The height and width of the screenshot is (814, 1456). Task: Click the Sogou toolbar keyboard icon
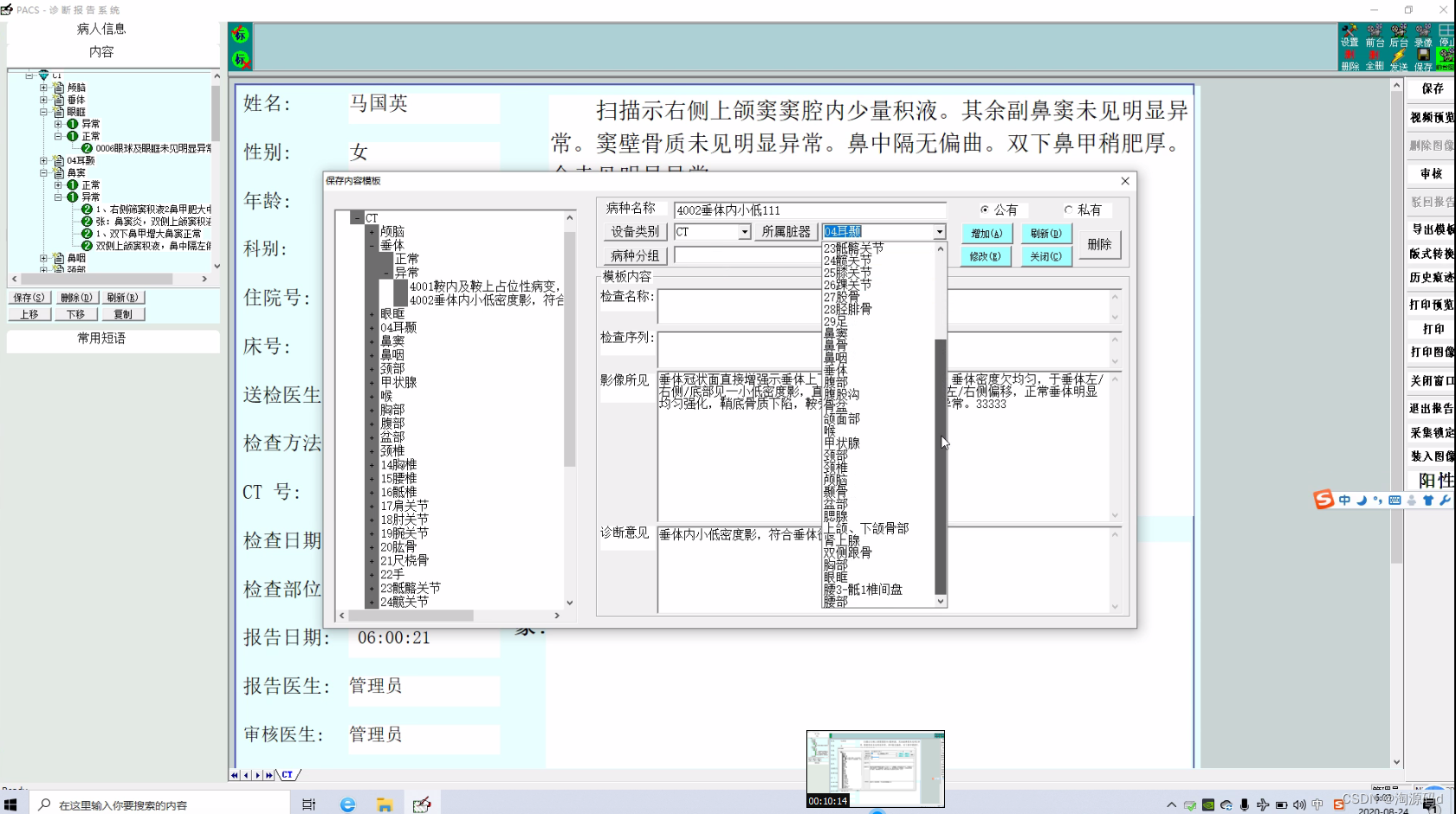click(1395, 501)
